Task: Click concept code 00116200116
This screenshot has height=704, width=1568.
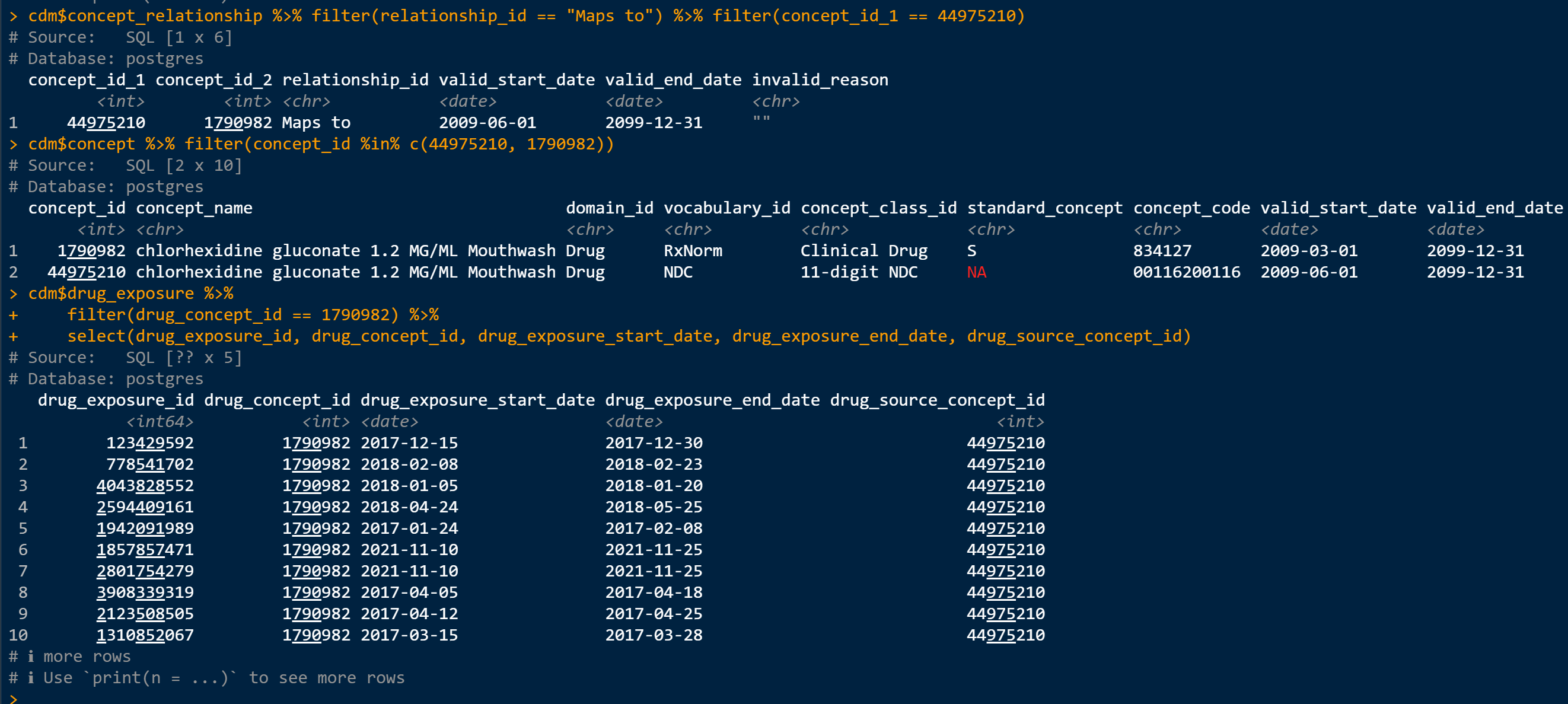Action: (x=1186, y=272)
